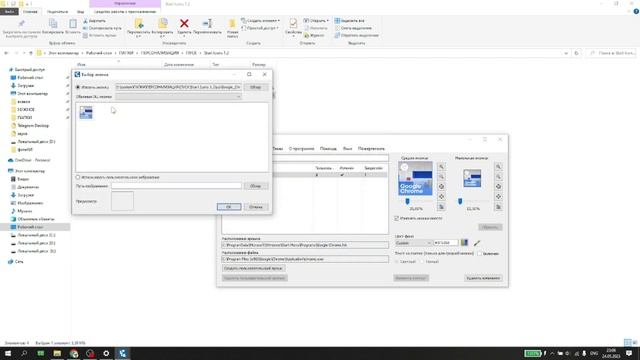Expand the Copy To (Копировать в) dropdown
This screenshot has height=360, width=640.
[x=162, y=36]
